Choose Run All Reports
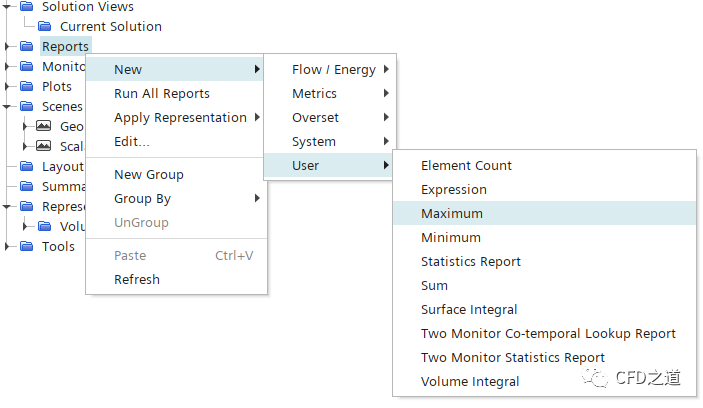 pyautogui.click(x=162, y=94)
